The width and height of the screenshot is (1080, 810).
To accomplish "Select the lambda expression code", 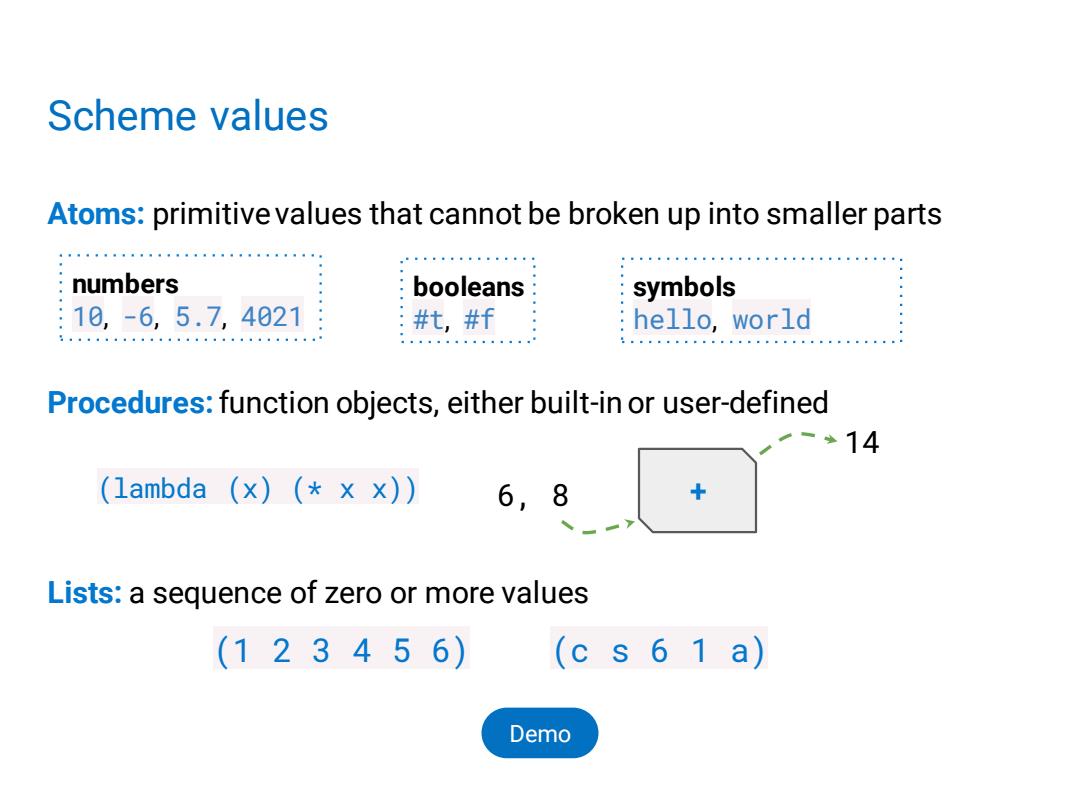I will pyautogui.click(x=258, y=488).
